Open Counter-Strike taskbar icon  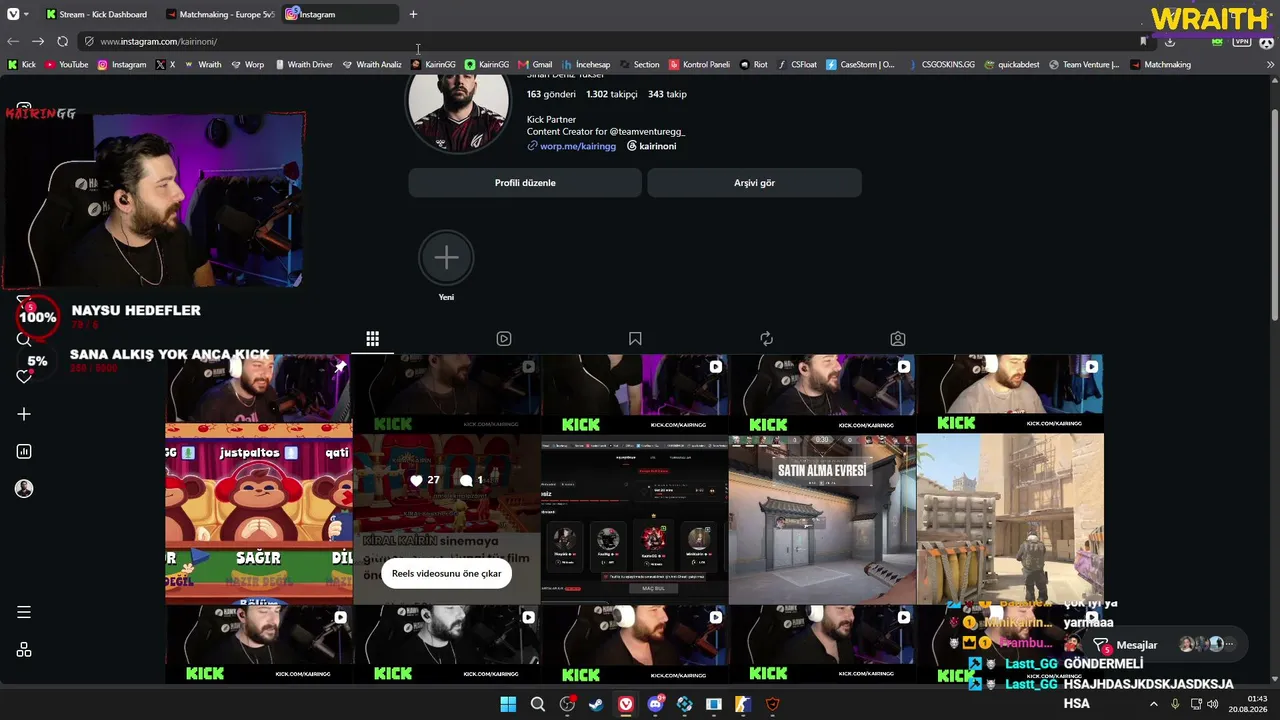[743, 704]
